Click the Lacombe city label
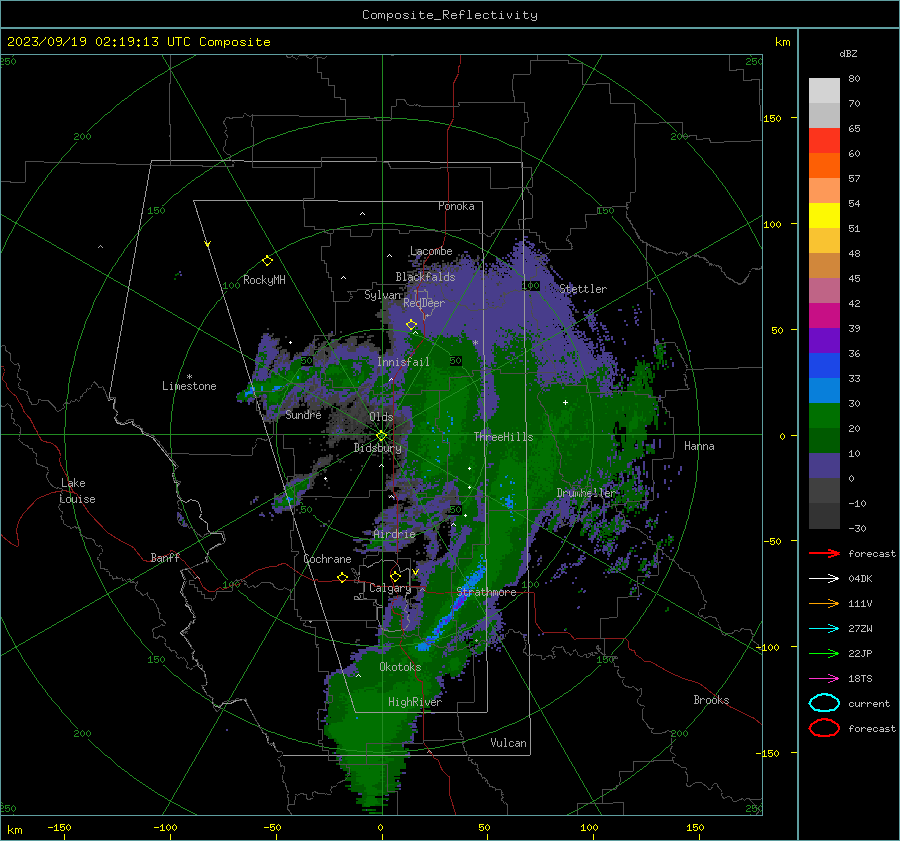Screen dimensions: 900x841 (431, 251)
